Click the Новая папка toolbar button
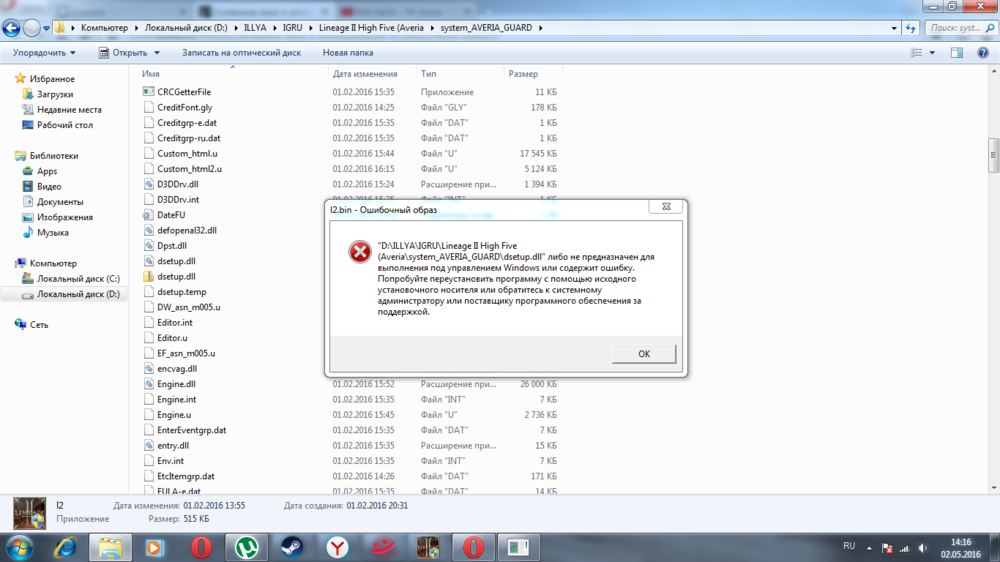The image size is (1000, 562). coord(348,53)
